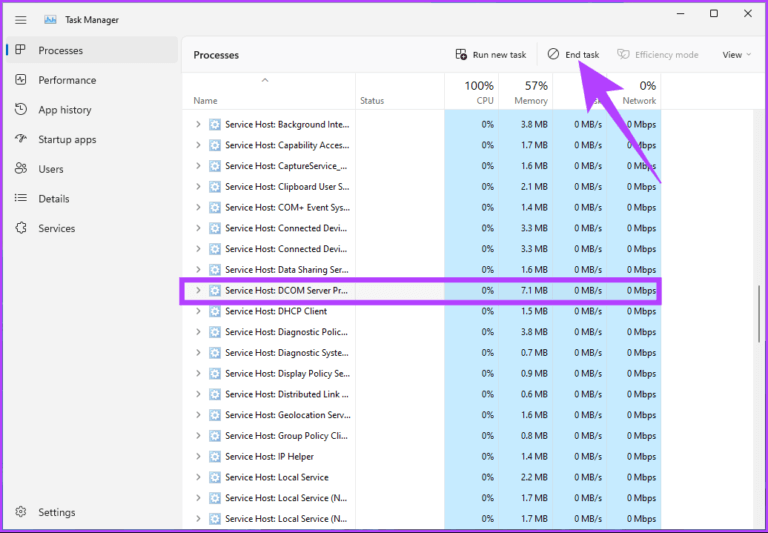Select Service Host: Geolocation Serv... process name

point(288,415)
